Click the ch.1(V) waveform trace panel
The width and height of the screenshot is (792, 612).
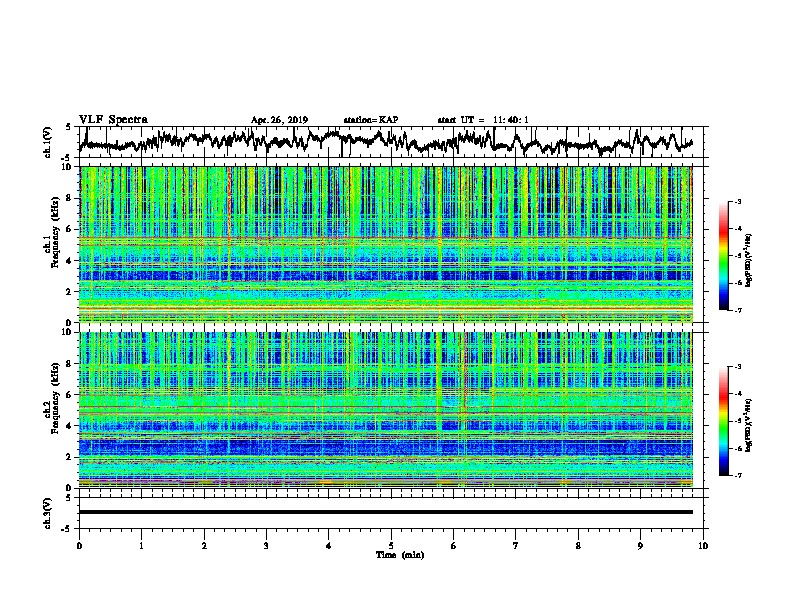pyautogui.click(x=393, y=142)
